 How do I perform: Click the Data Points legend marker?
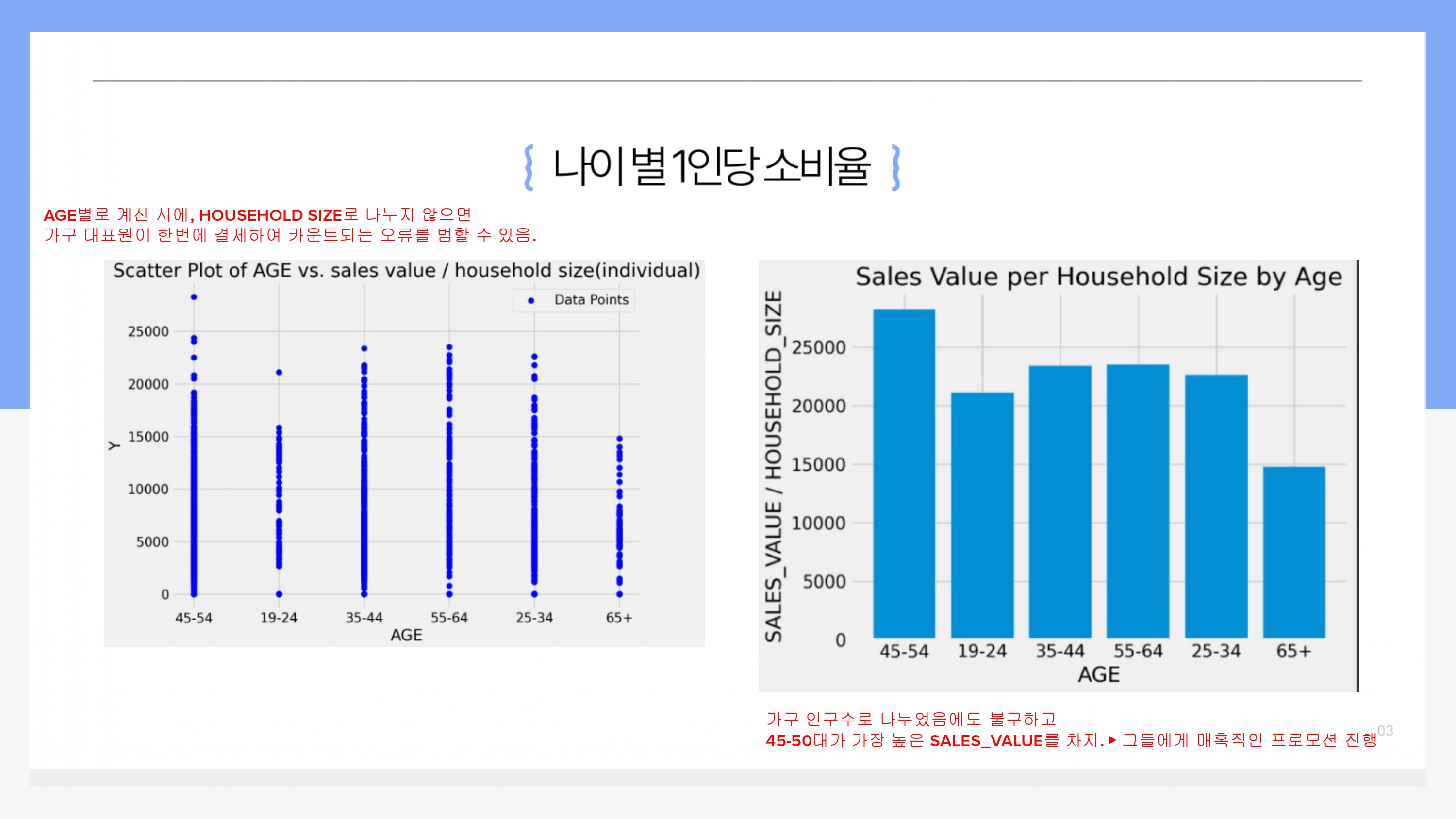tap(531, 301)
